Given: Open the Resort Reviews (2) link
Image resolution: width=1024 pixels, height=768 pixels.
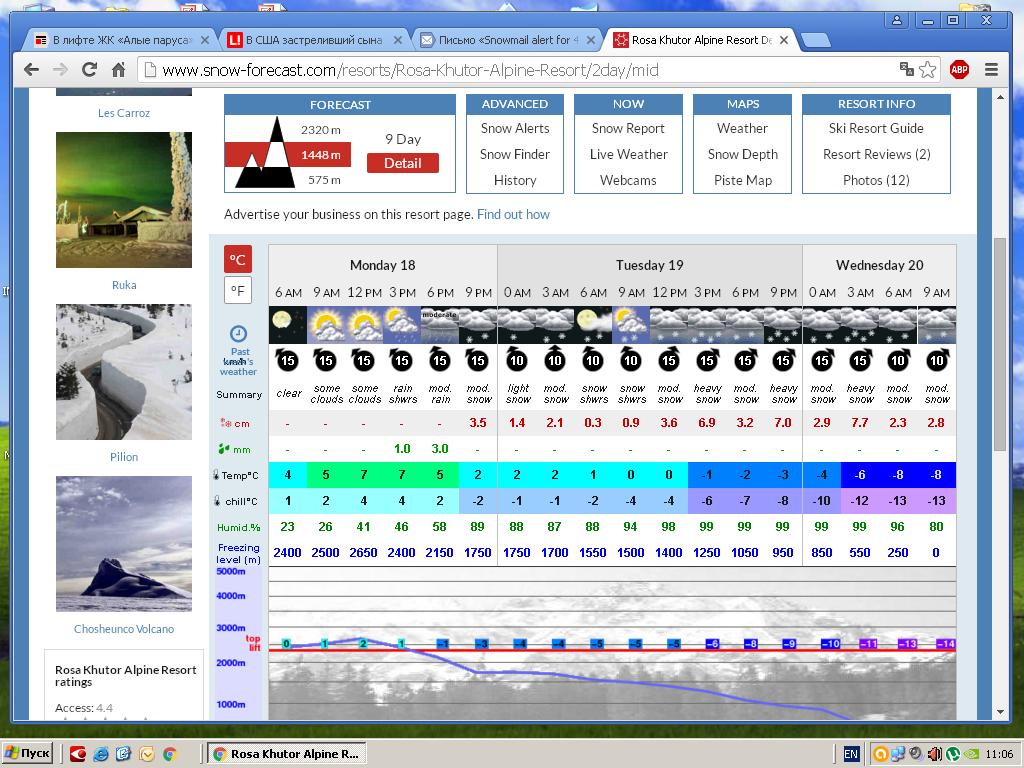Looking at the screenshot, I should (x=876, y=154).
